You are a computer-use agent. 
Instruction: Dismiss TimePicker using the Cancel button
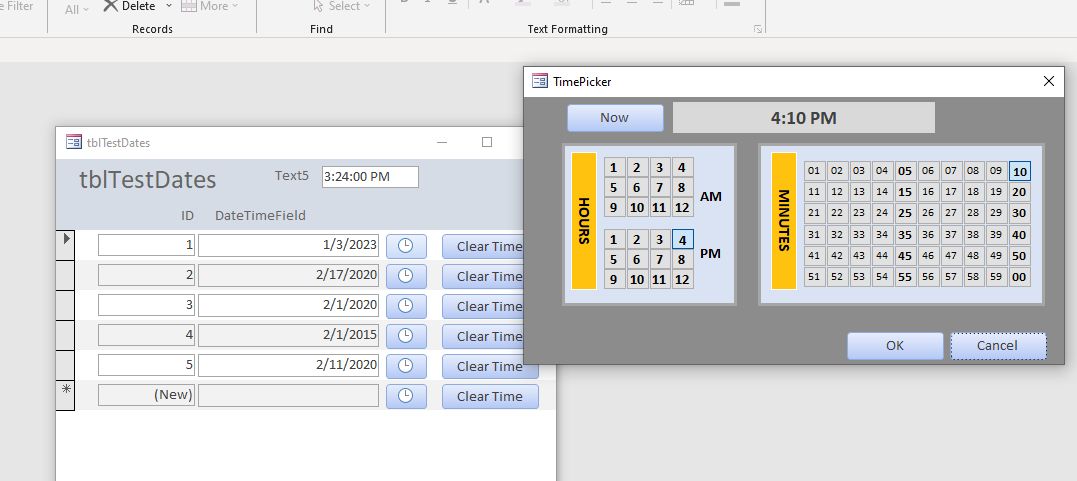click(x=997, y=346)
